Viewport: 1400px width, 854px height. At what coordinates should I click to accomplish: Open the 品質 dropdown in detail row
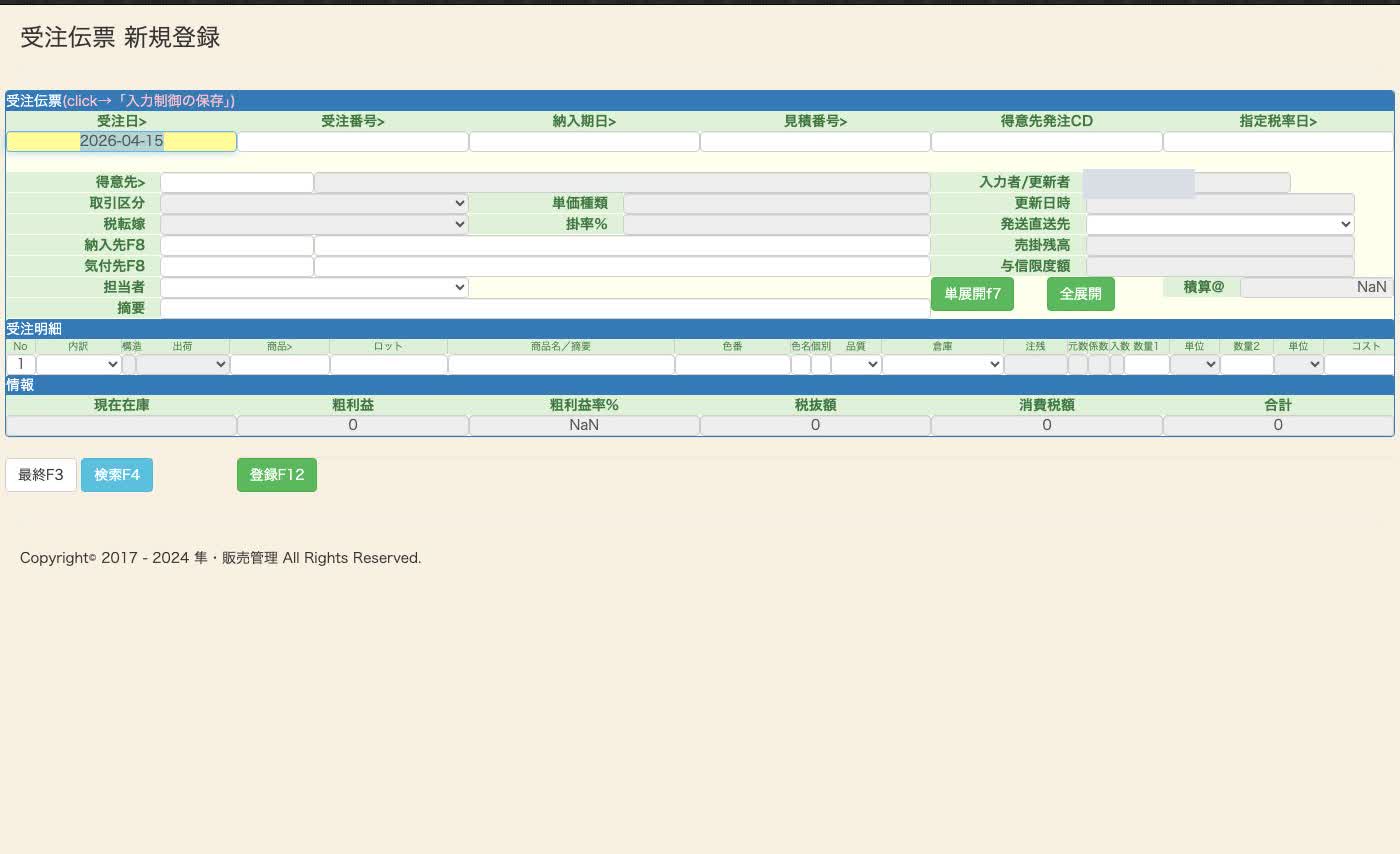(856, 365)
